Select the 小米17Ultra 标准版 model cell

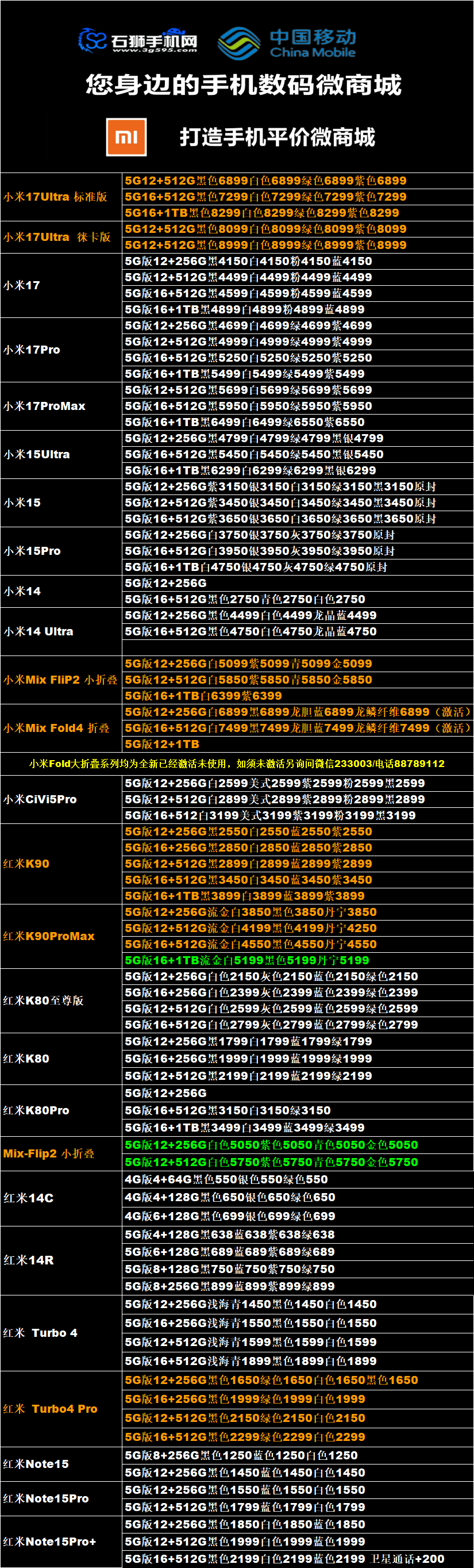point(55,197)
